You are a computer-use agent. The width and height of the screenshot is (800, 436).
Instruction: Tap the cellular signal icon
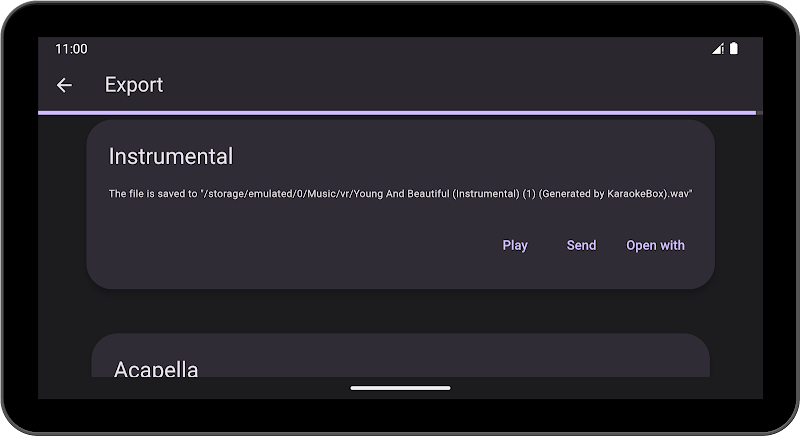coord(718,48)
